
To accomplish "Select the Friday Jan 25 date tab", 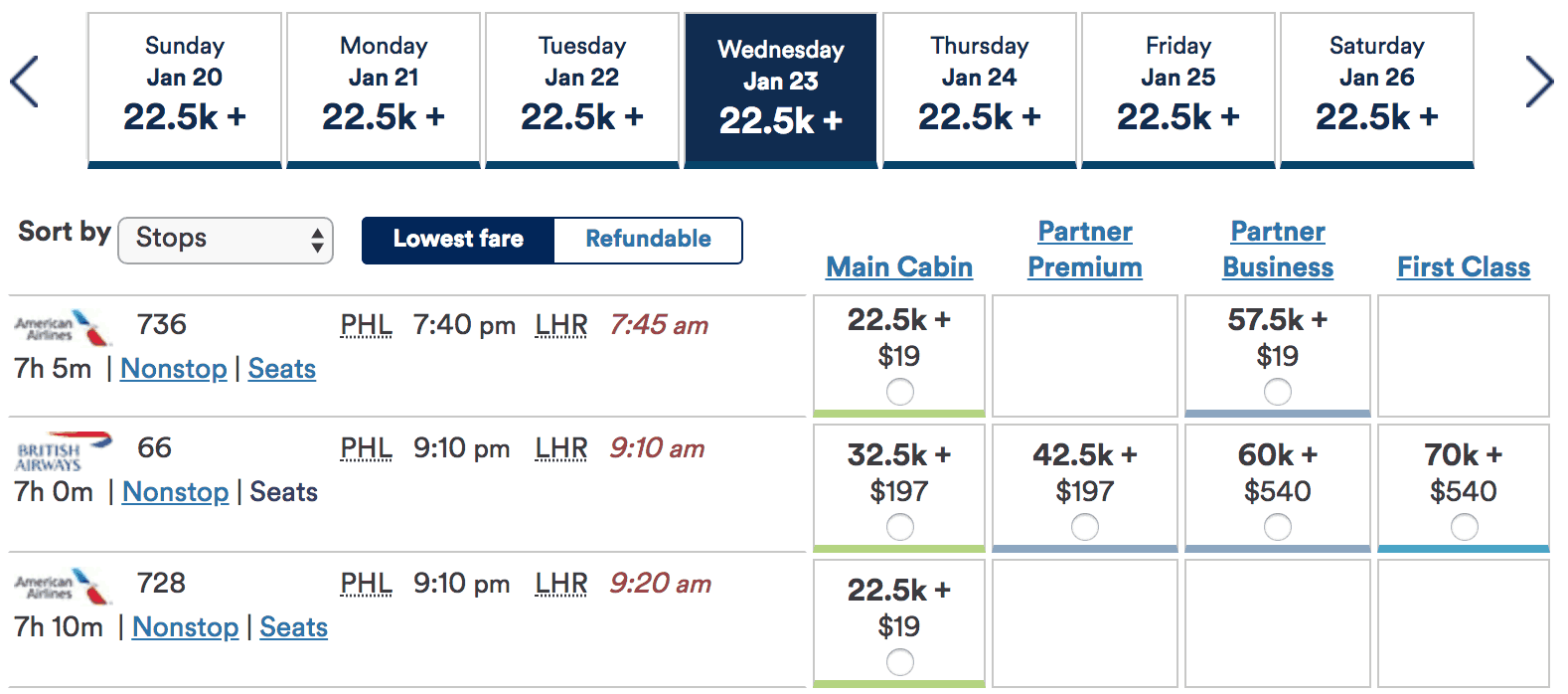I will pyautogui.click(x=1178, y=90).
